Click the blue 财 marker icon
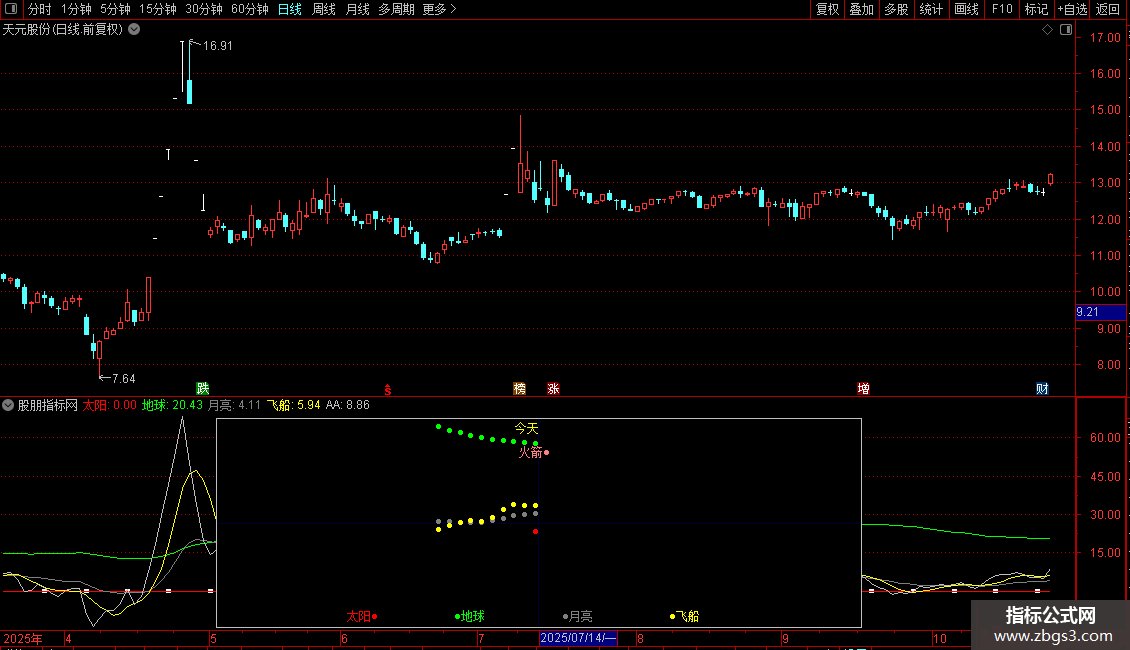The image size is (1130, 650). (1042, 388)
